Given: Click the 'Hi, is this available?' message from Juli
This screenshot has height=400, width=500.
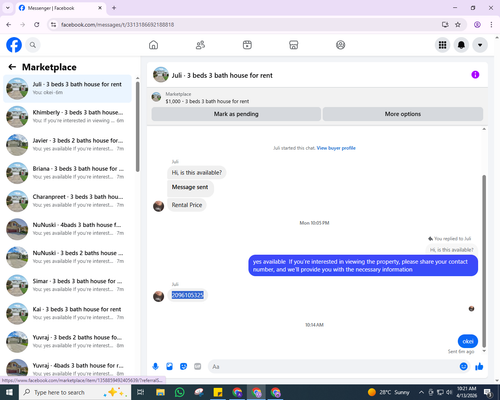Looking at the screenshot, I should (197, 172).
